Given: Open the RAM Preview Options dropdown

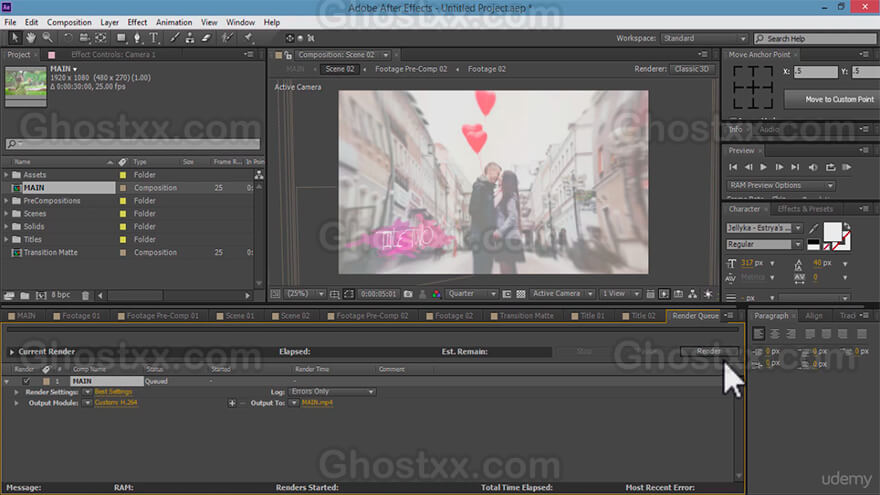Looking at the screenshot, I should 781,185.
